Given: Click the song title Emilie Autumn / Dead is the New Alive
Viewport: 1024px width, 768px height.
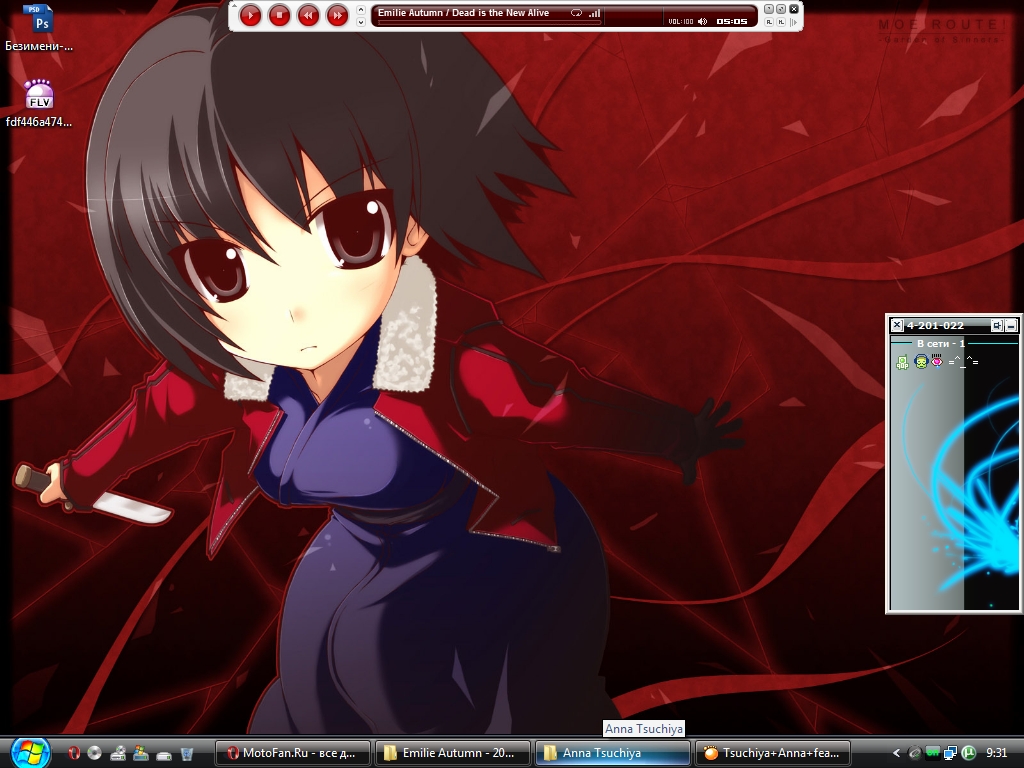Looking at the screenshot, I should click(x=463, y=12).
